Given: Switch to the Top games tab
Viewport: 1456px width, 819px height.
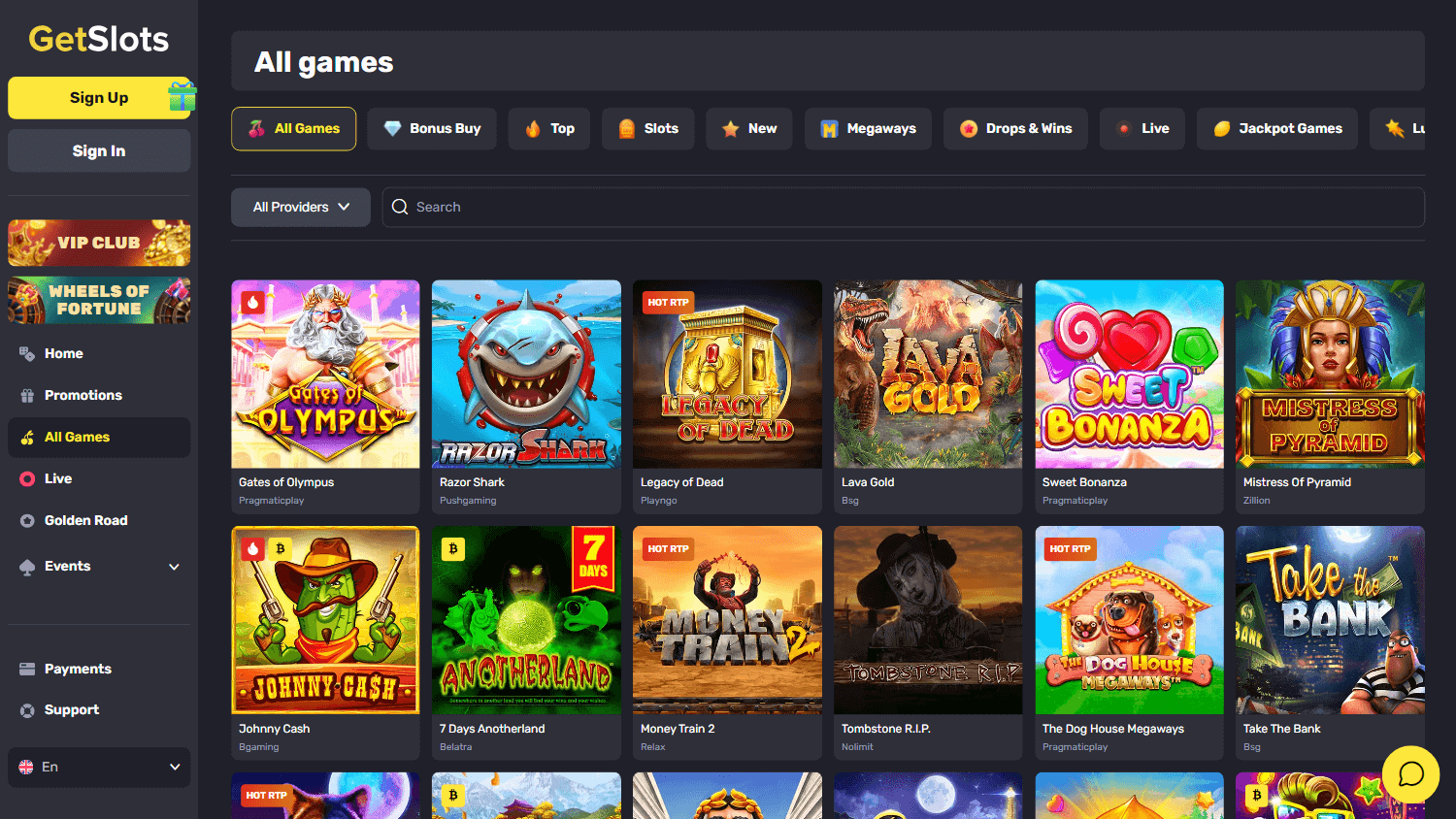Looking at the screenshot, I should point(549,128).
